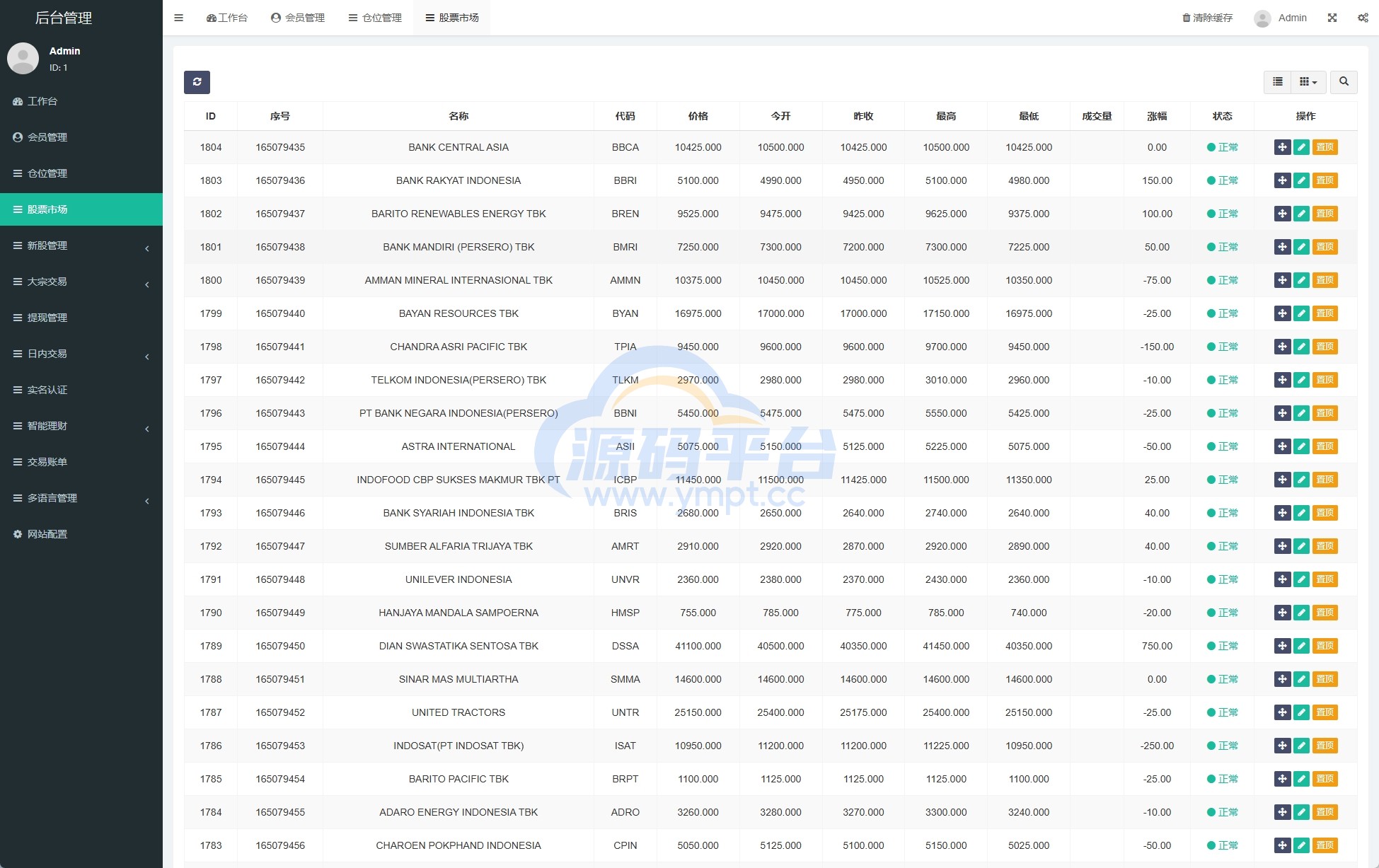Open the columns grid dropdown
This screenshot has height=868, width=1379.
(1308, 82)
